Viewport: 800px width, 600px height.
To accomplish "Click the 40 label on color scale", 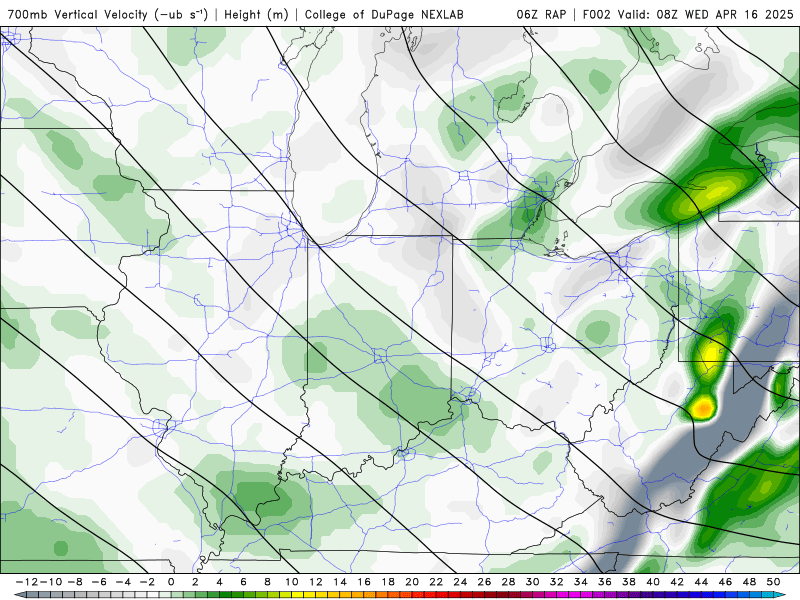I will pos(653,582).
